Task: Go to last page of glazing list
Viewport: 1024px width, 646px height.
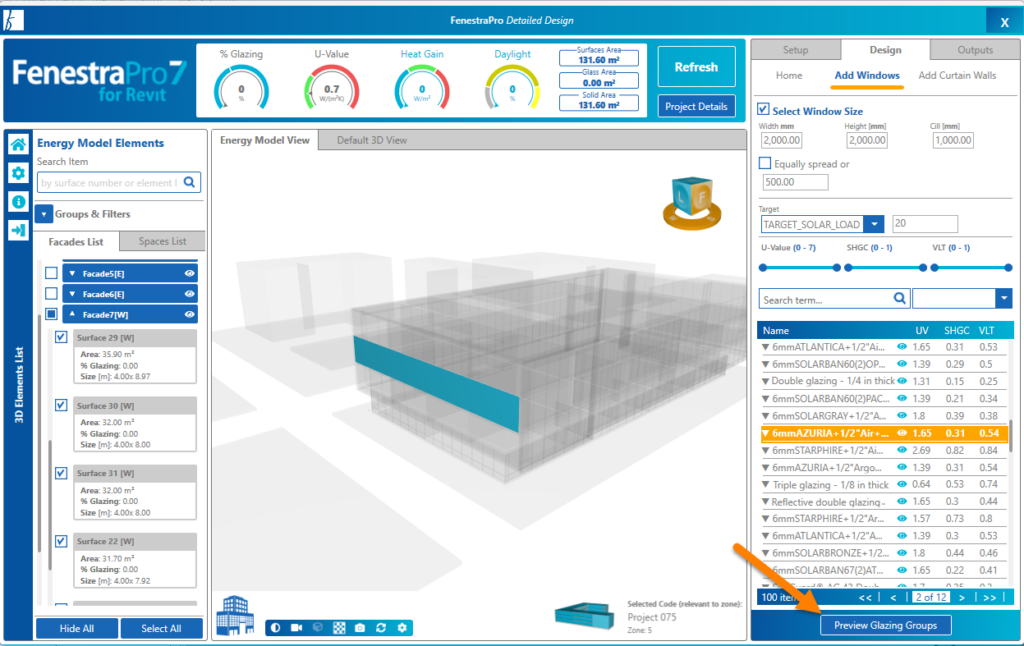Action: (989, 598)
